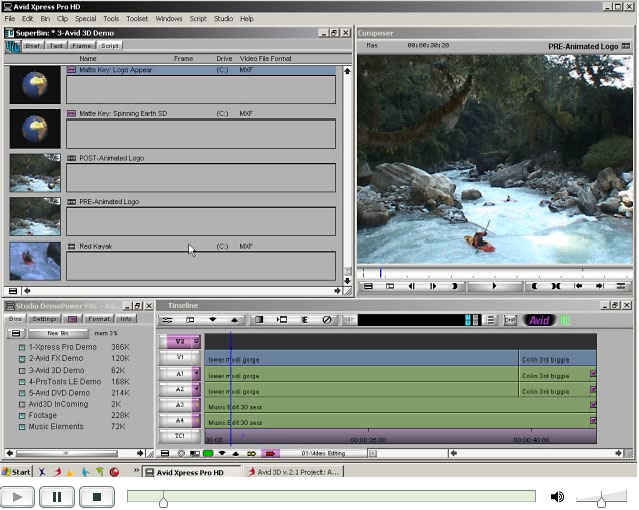
Task: Set Mark OUT in the Composer
Action: (534, 286)
